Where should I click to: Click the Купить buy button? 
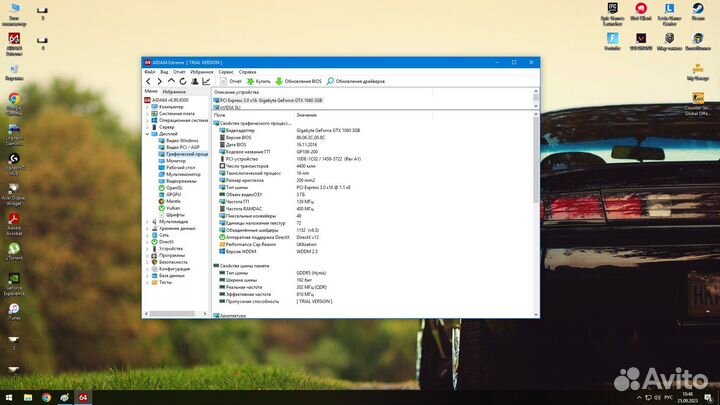259,81
